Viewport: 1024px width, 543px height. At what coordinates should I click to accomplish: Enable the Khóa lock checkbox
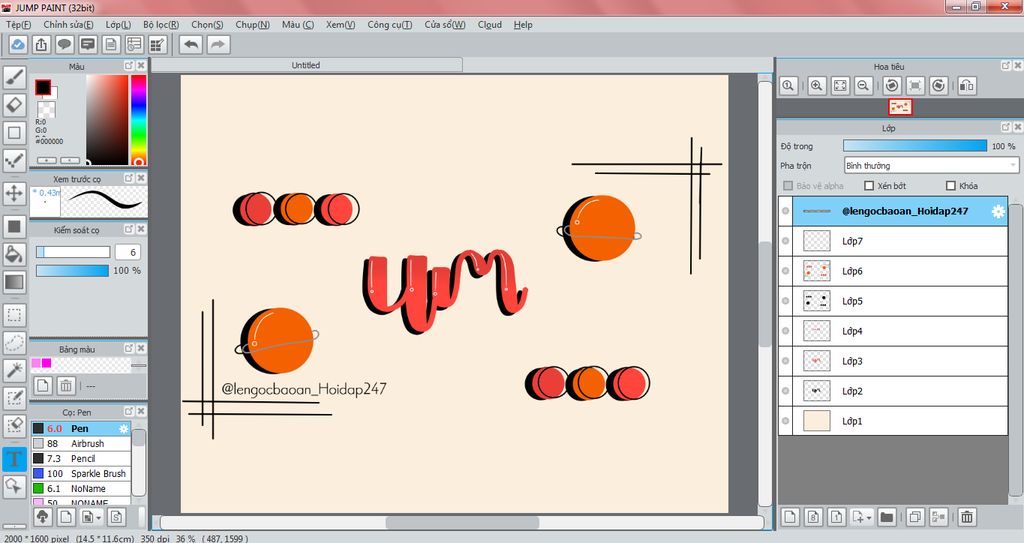click(951, 186)
